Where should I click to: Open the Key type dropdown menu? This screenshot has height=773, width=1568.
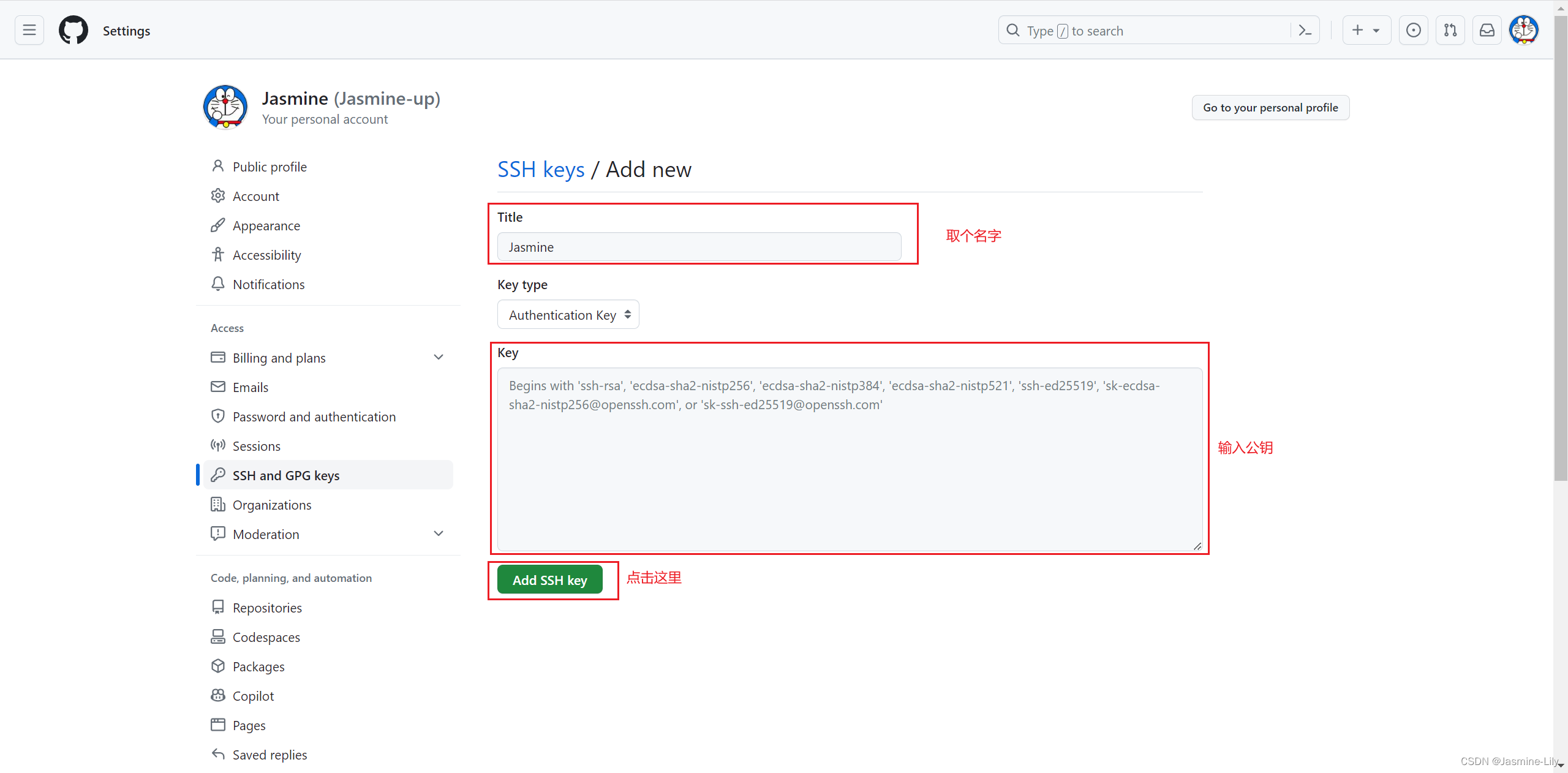coord(566,315)
